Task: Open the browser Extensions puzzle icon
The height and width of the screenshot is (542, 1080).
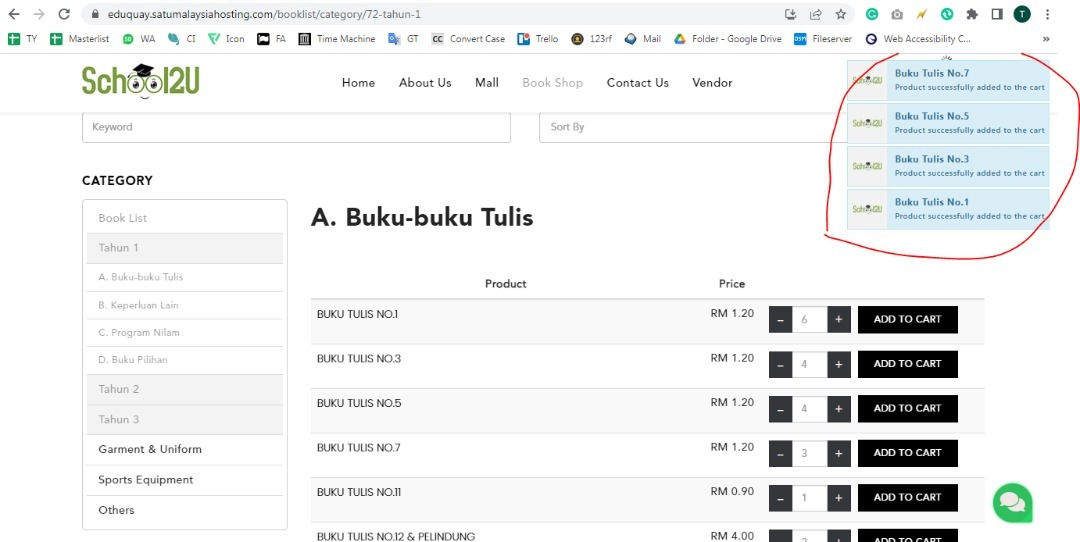Action: [972, 15]
